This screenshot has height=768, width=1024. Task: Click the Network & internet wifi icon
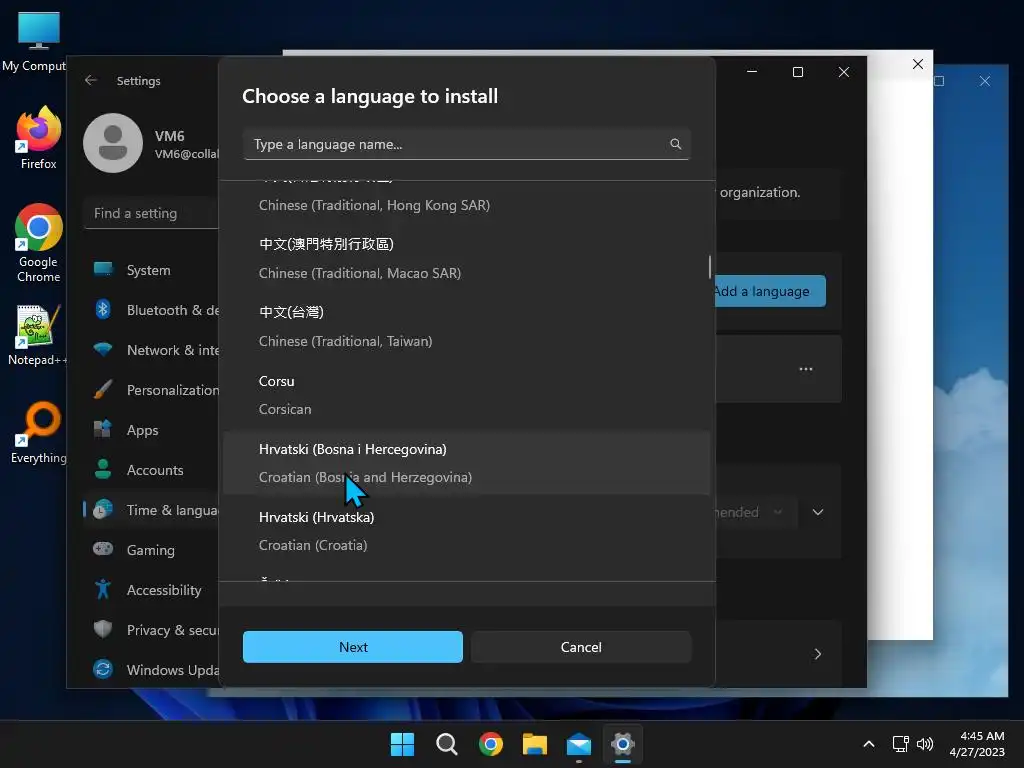103,349
